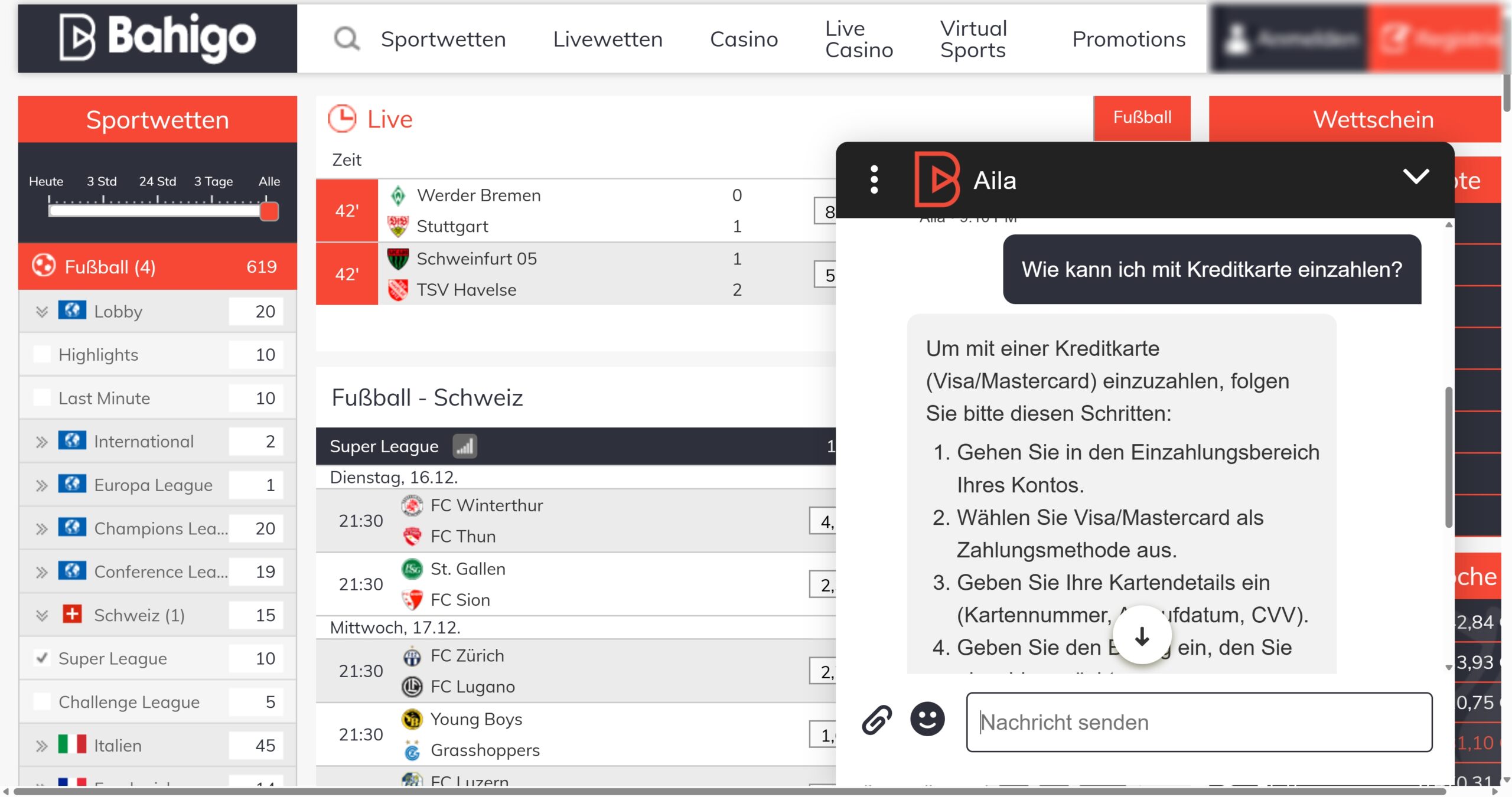Open the Livewetten menu
The width and height of the screenshot is (1512, 797).
(x=608, y=40)
